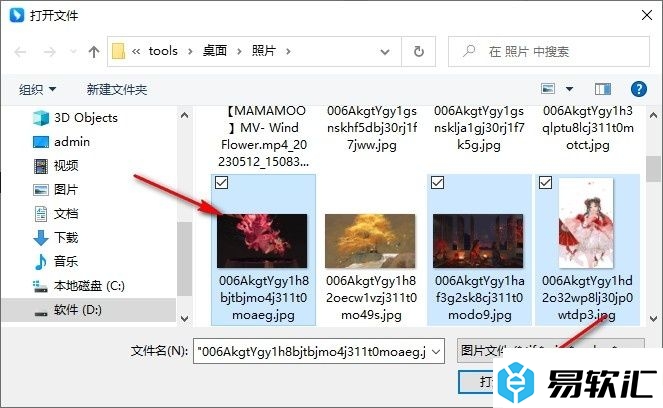Expand chevron after 照片 in path

tap(288, 52)
